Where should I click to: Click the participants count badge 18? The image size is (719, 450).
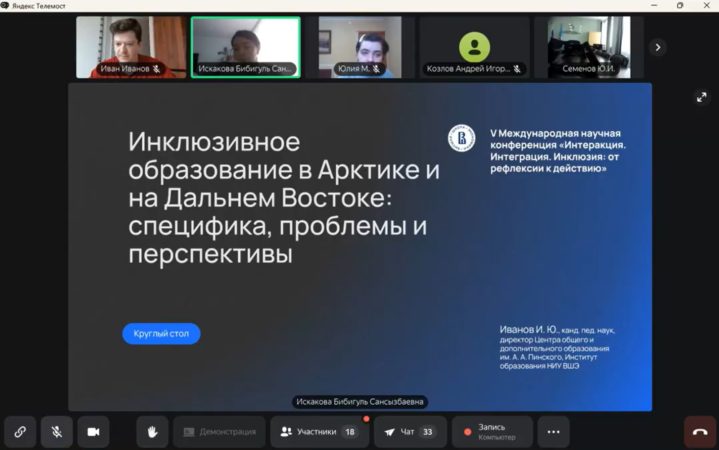350,432
